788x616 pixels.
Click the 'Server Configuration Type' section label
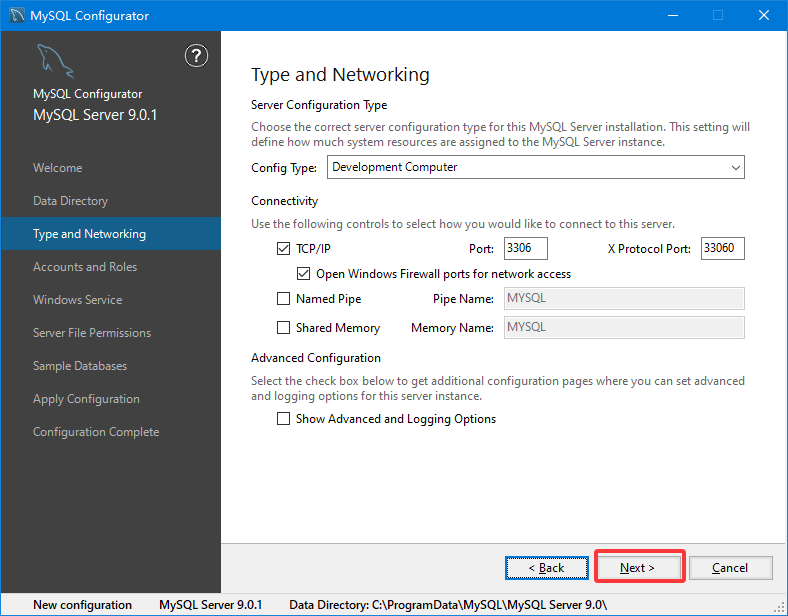click(x=319, y=105)
